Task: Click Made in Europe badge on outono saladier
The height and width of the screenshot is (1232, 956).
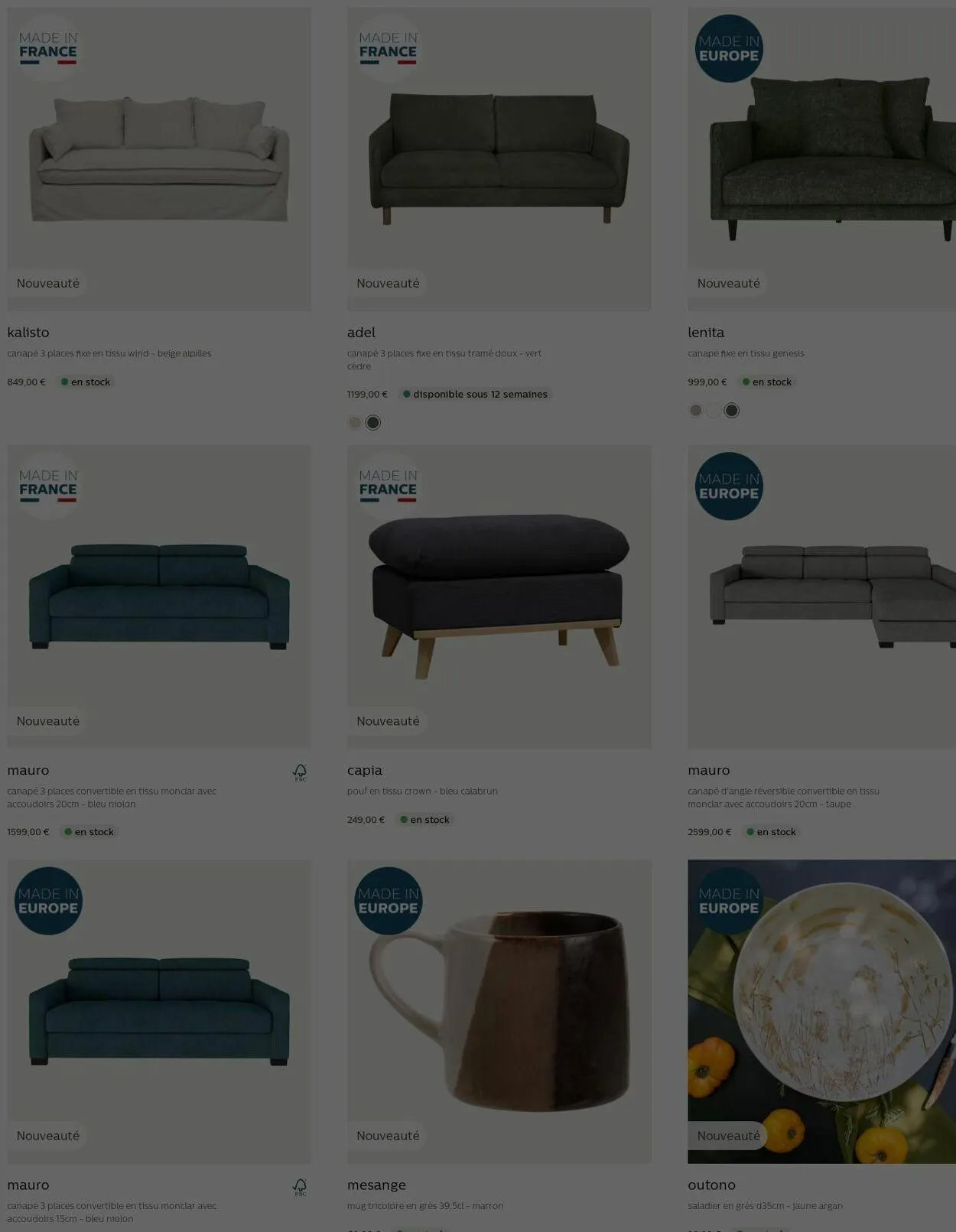Action: tap(729, 901)
